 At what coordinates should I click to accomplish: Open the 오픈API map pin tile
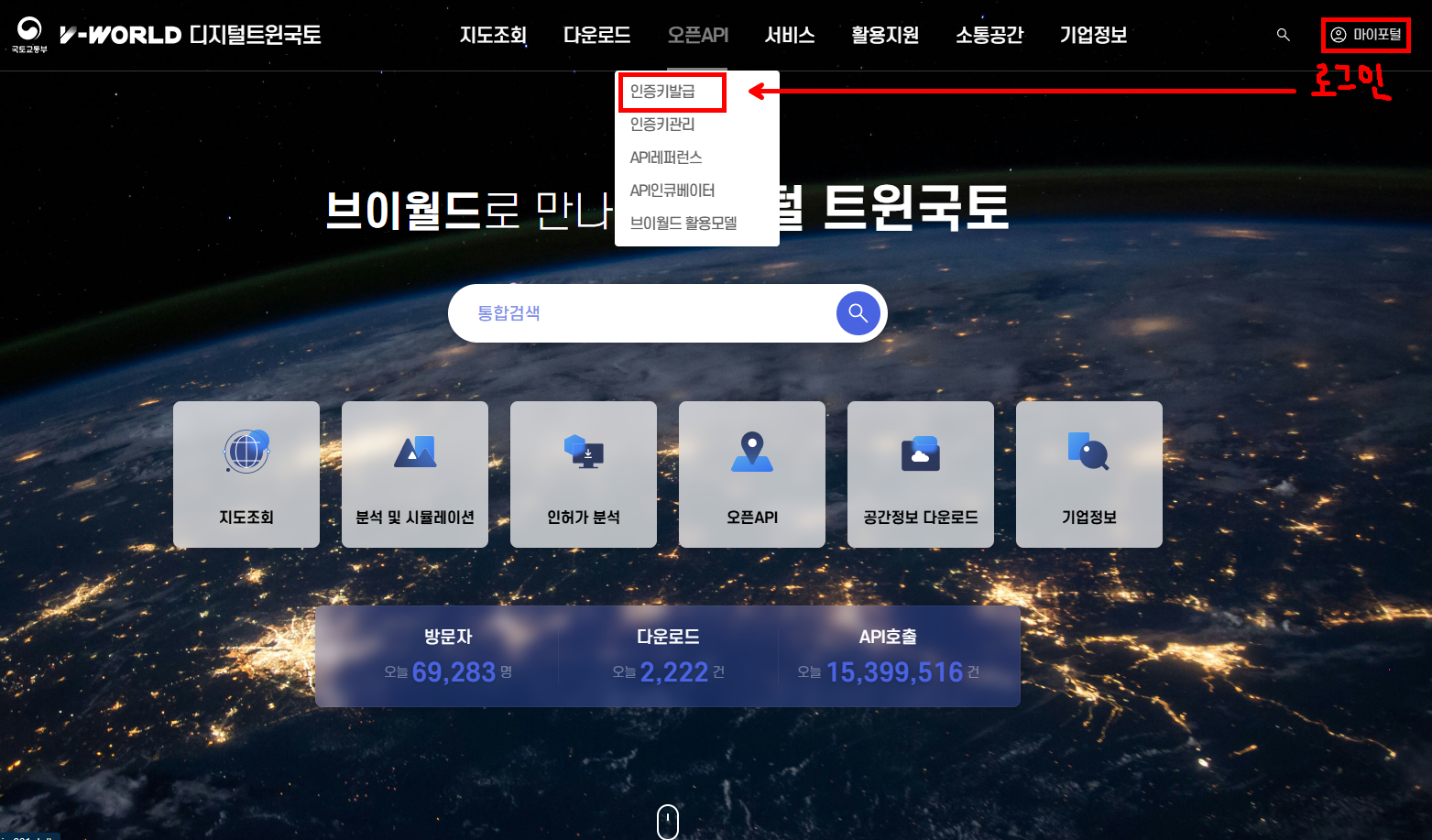click(x=752, y=475)
